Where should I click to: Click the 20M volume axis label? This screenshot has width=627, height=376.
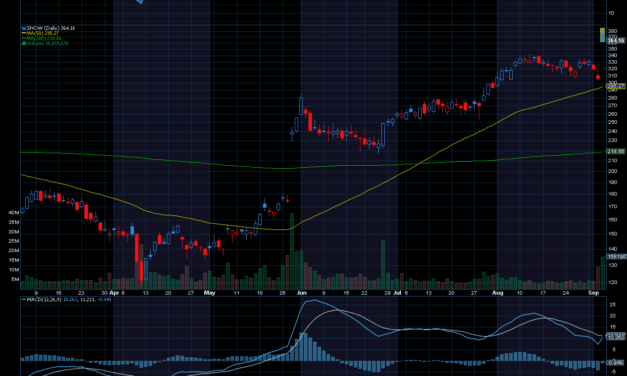point(14,250)
